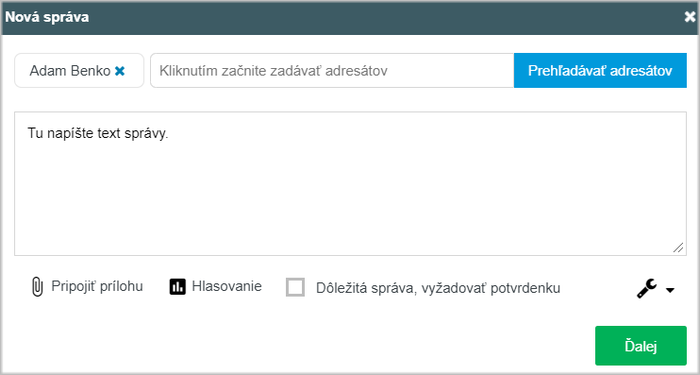Select the Pripojiť prílohu text link

click(97, 287)
